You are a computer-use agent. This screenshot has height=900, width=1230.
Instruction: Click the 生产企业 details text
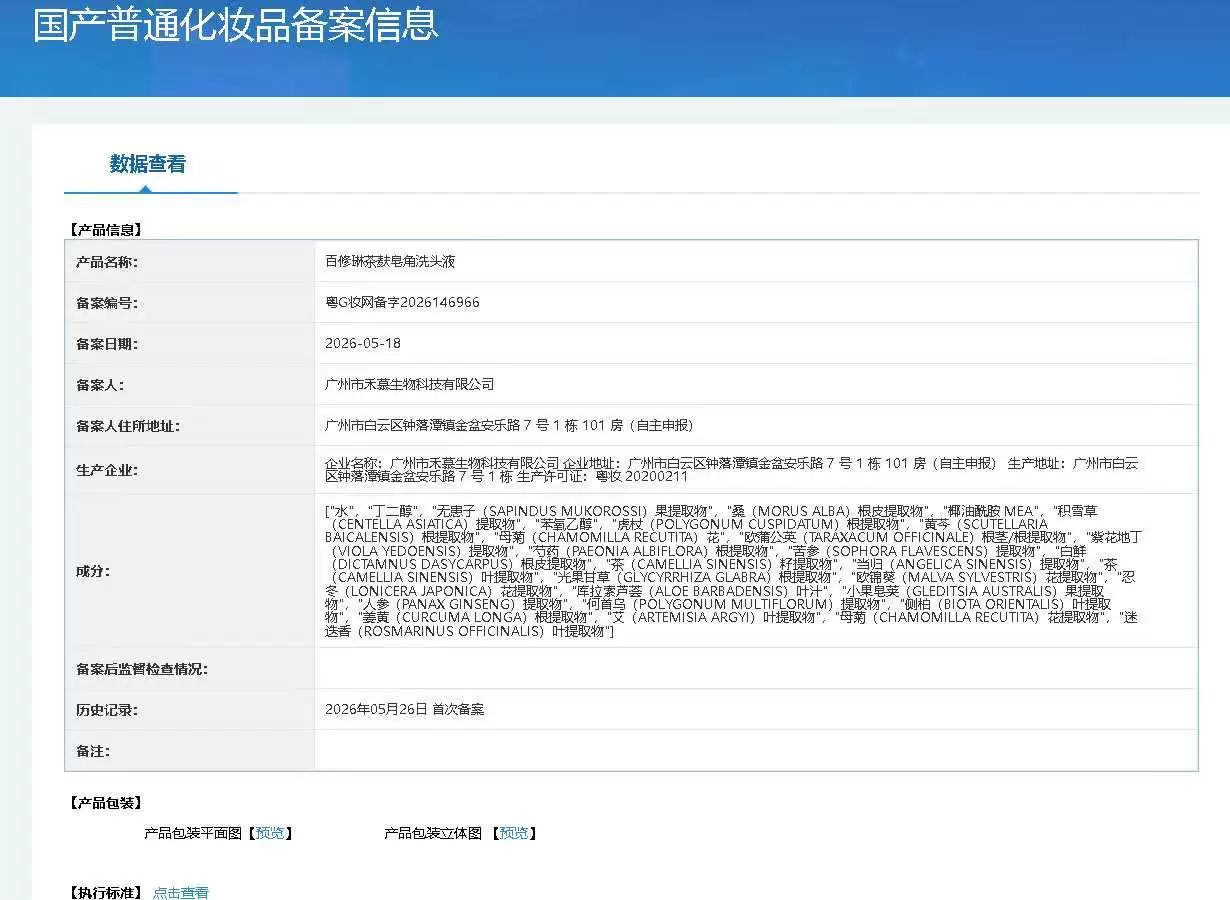tap(731, 470)
